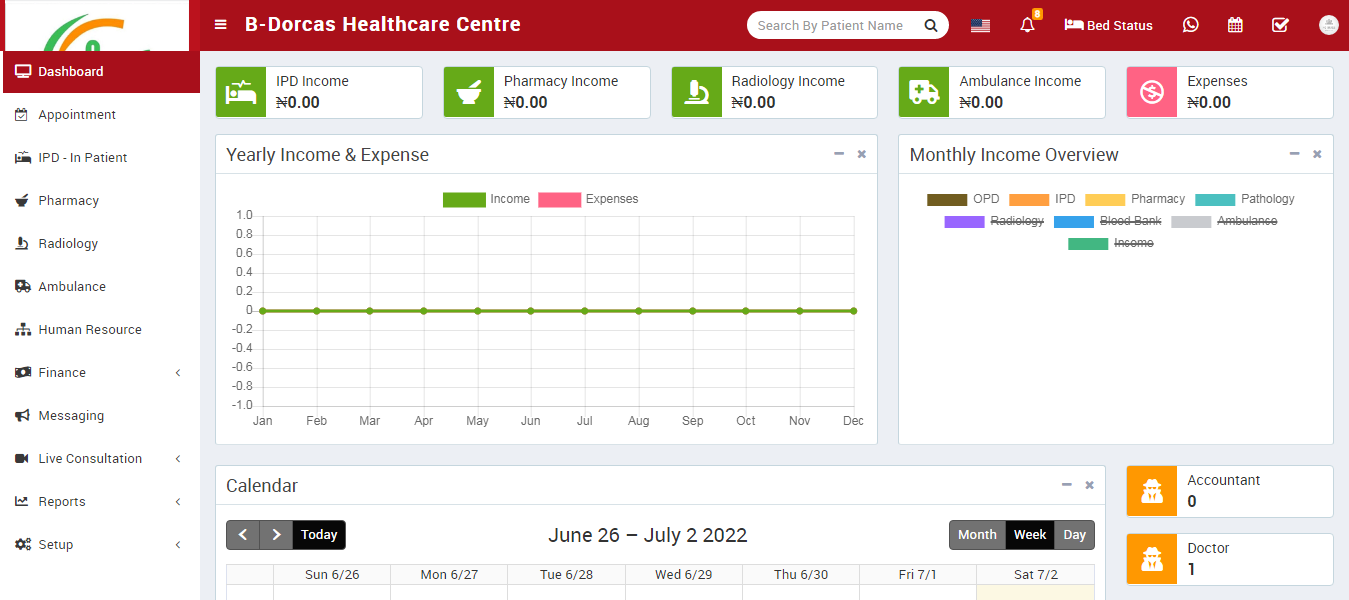Click the Today calendar button
Screen dimensions: 1349x600
coord(319,535)
